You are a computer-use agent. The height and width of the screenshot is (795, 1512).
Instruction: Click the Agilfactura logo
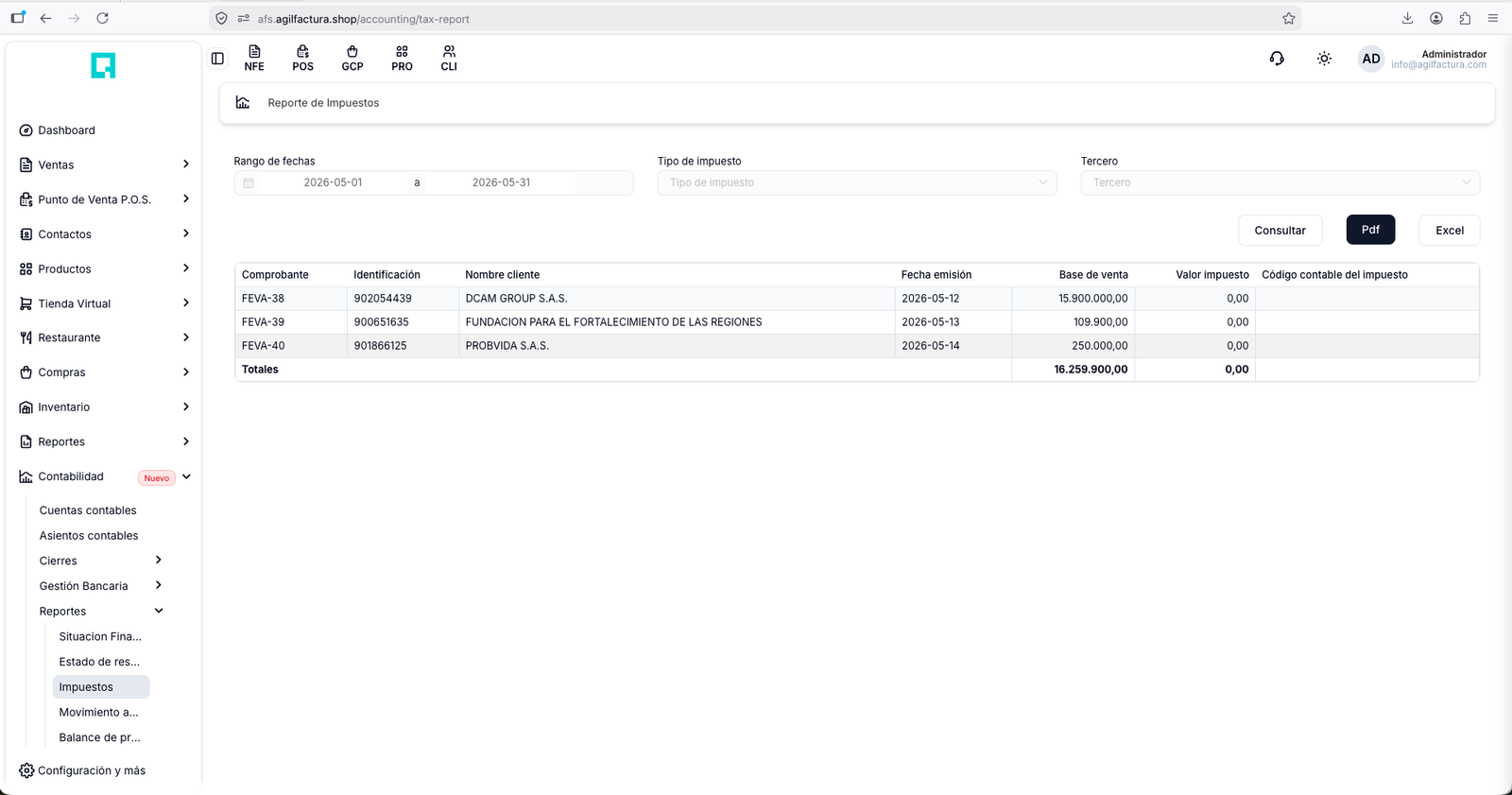pos(103,65)
